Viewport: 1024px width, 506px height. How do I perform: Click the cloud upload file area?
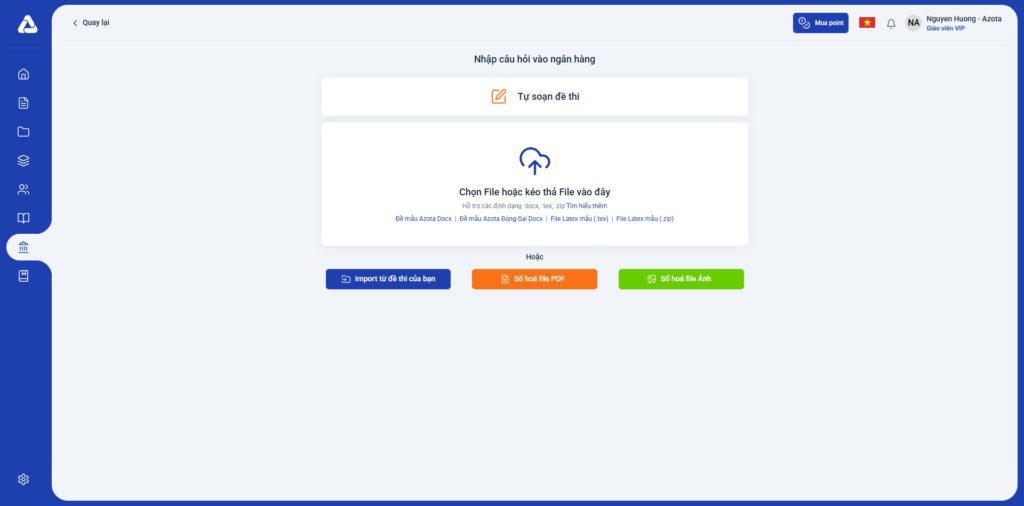535,160
